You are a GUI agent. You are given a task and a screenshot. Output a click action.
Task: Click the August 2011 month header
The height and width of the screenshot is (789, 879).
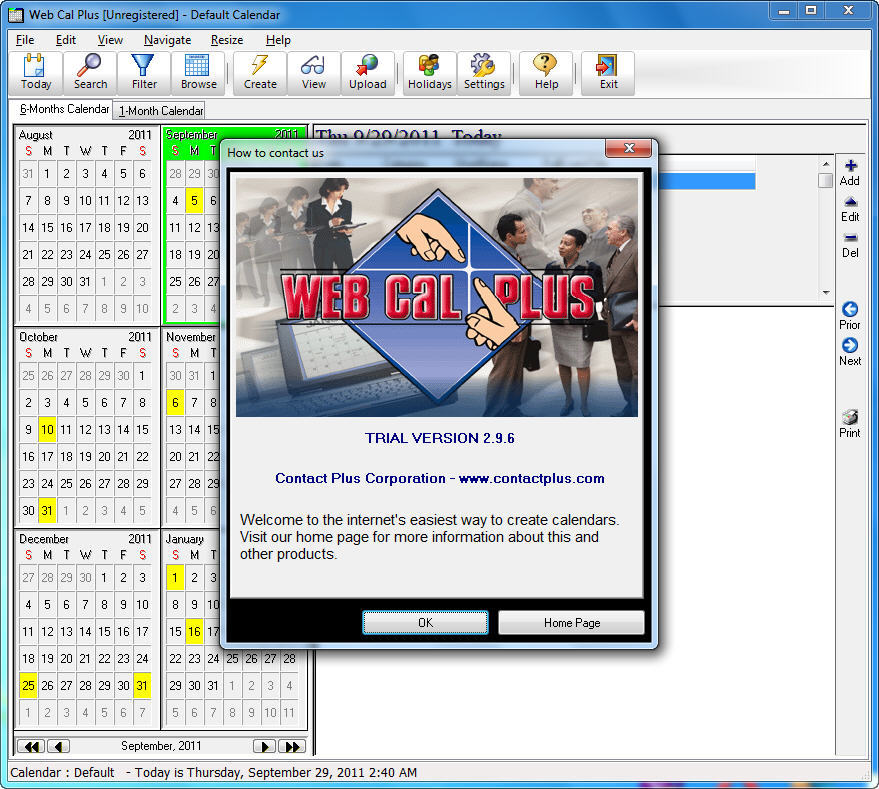[85, 135]
